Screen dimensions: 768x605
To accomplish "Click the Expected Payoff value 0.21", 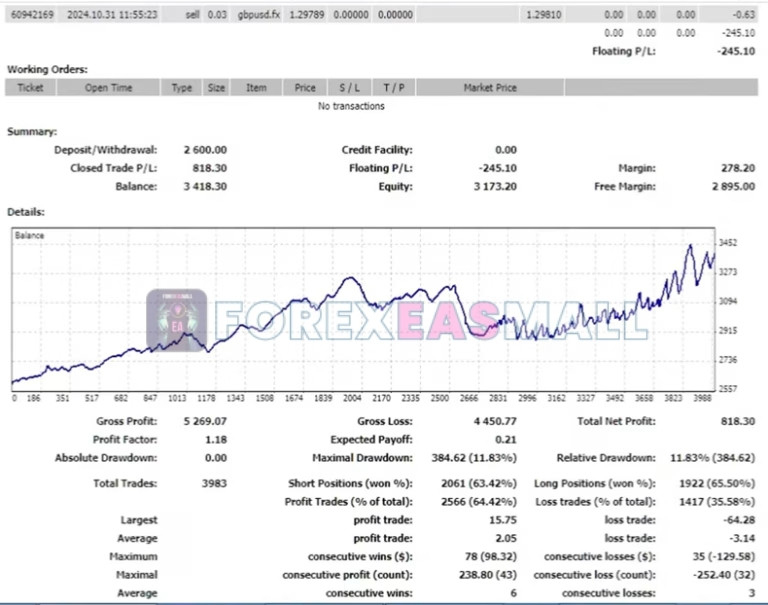I will (505, 440).
